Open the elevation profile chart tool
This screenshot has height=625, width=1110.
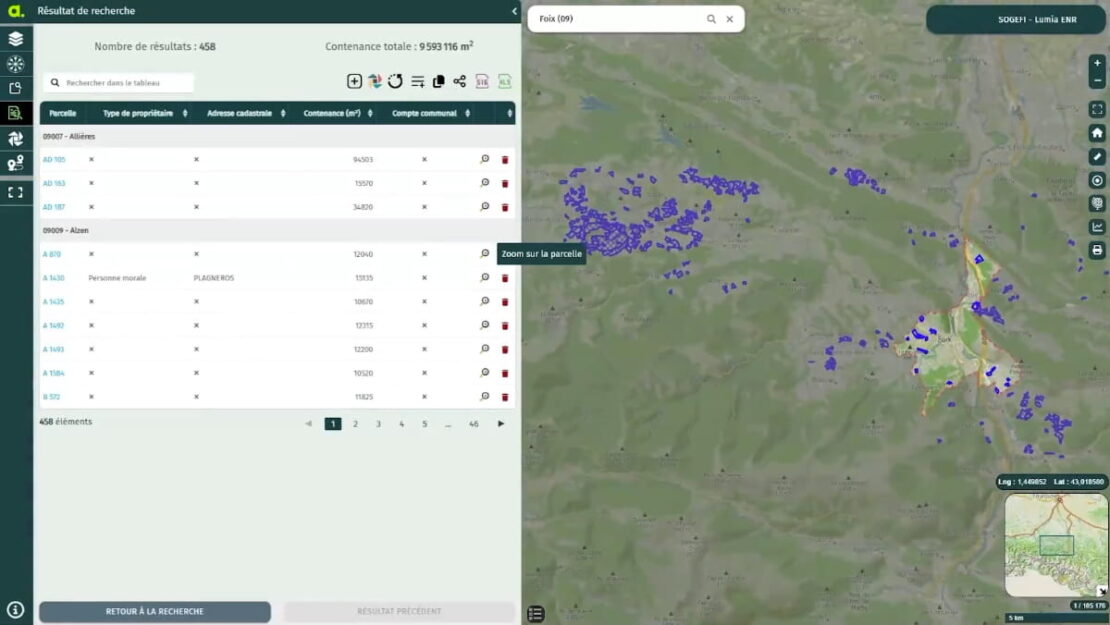pos(1097,227)
